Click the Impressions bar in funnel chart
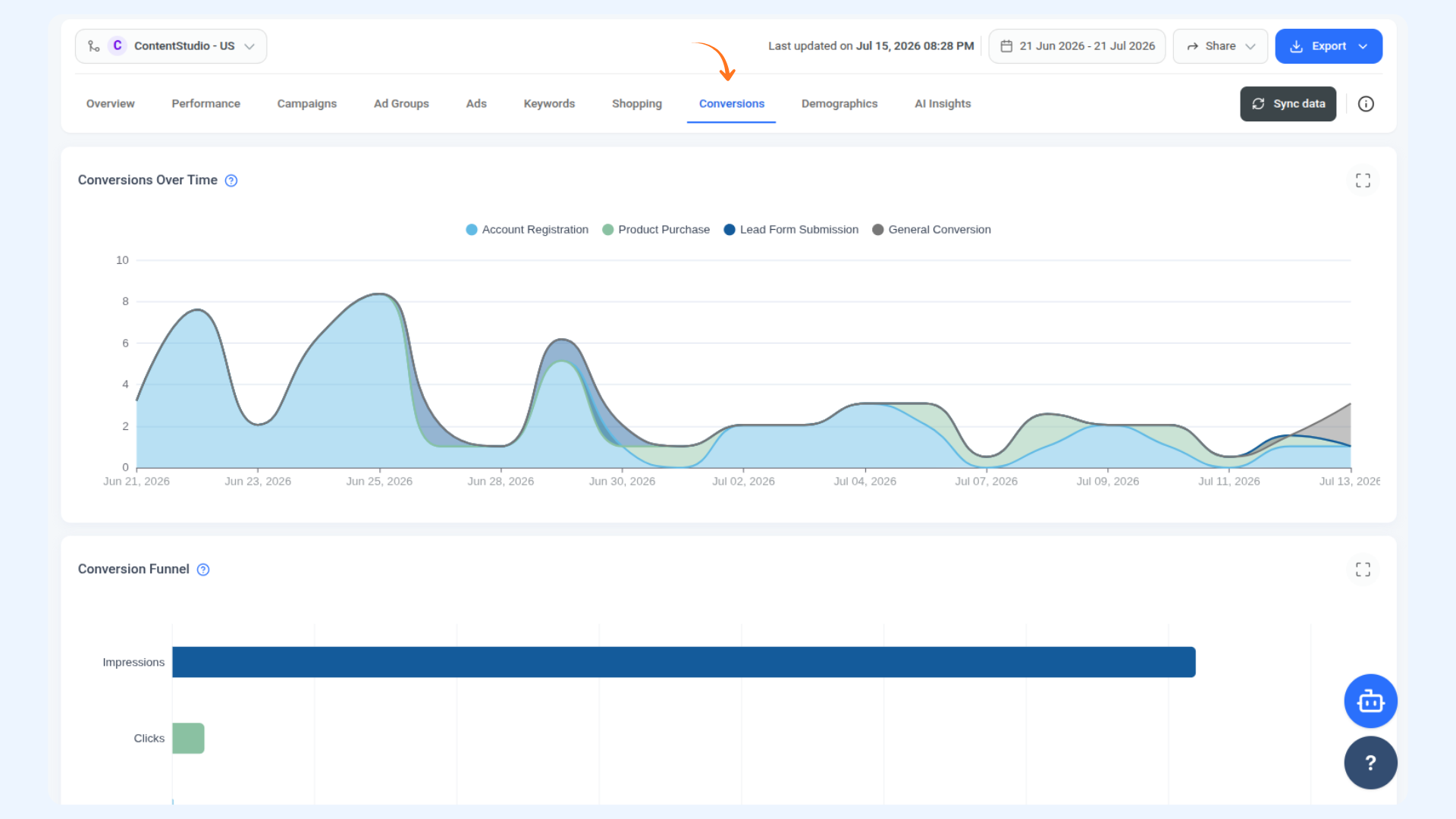The height and width of the screenshot is (819, 1456). (684, 662)
